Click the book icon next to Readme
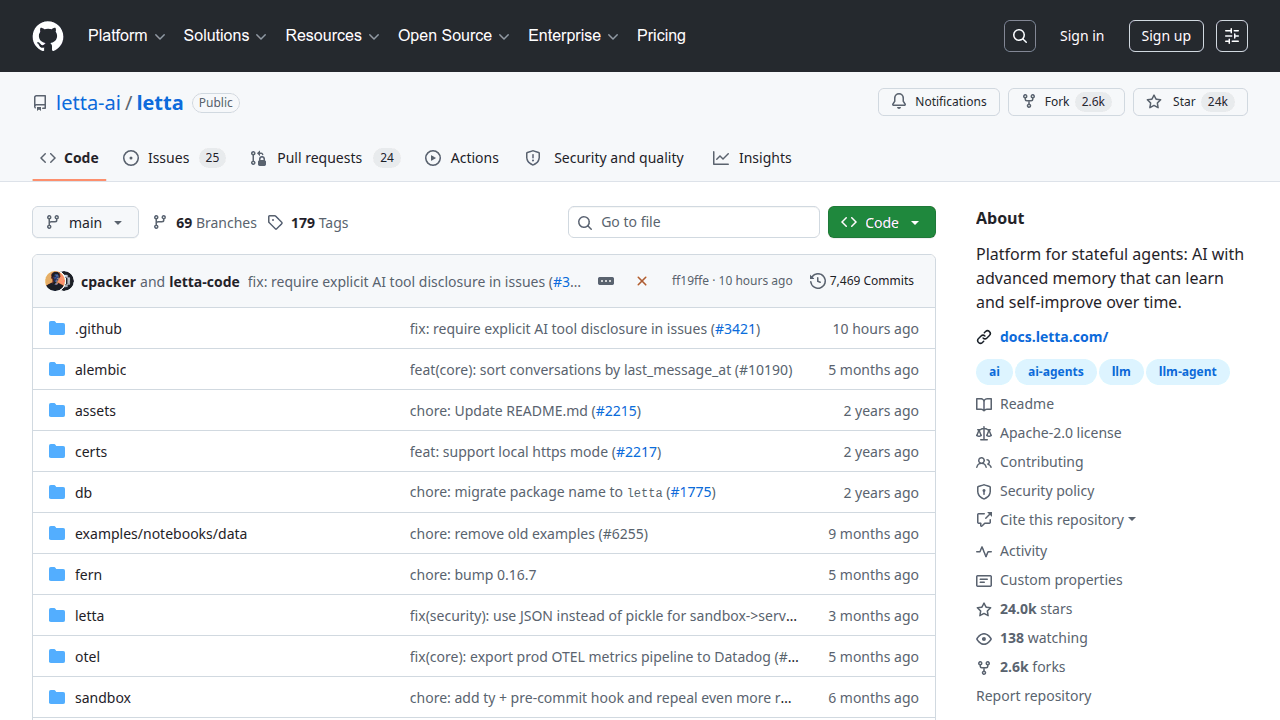This screenshot has width=1280, height=720. click(x=984, y=404)
